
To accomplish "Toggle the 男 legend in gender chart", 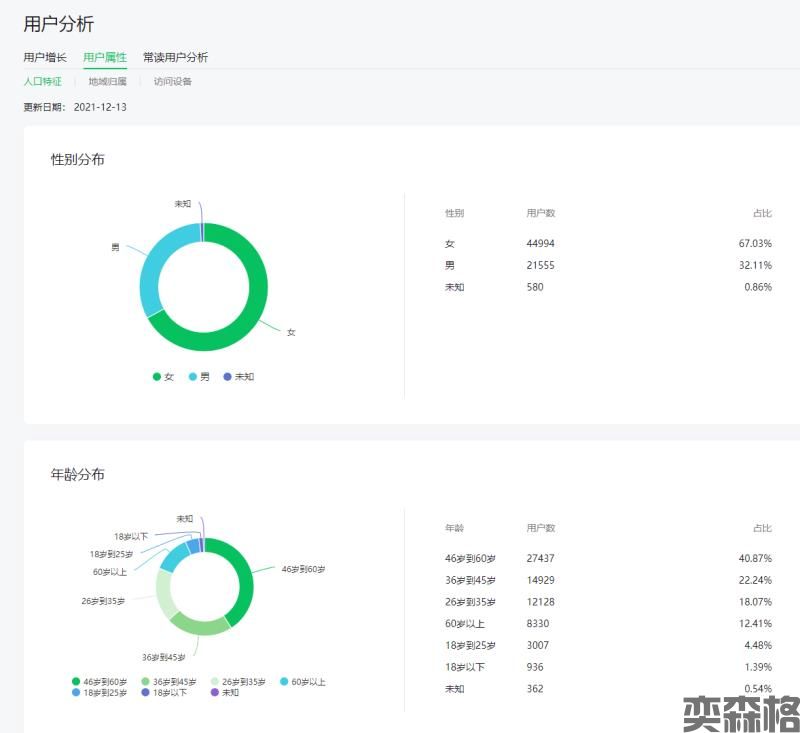I will click(x=199, y=377).
